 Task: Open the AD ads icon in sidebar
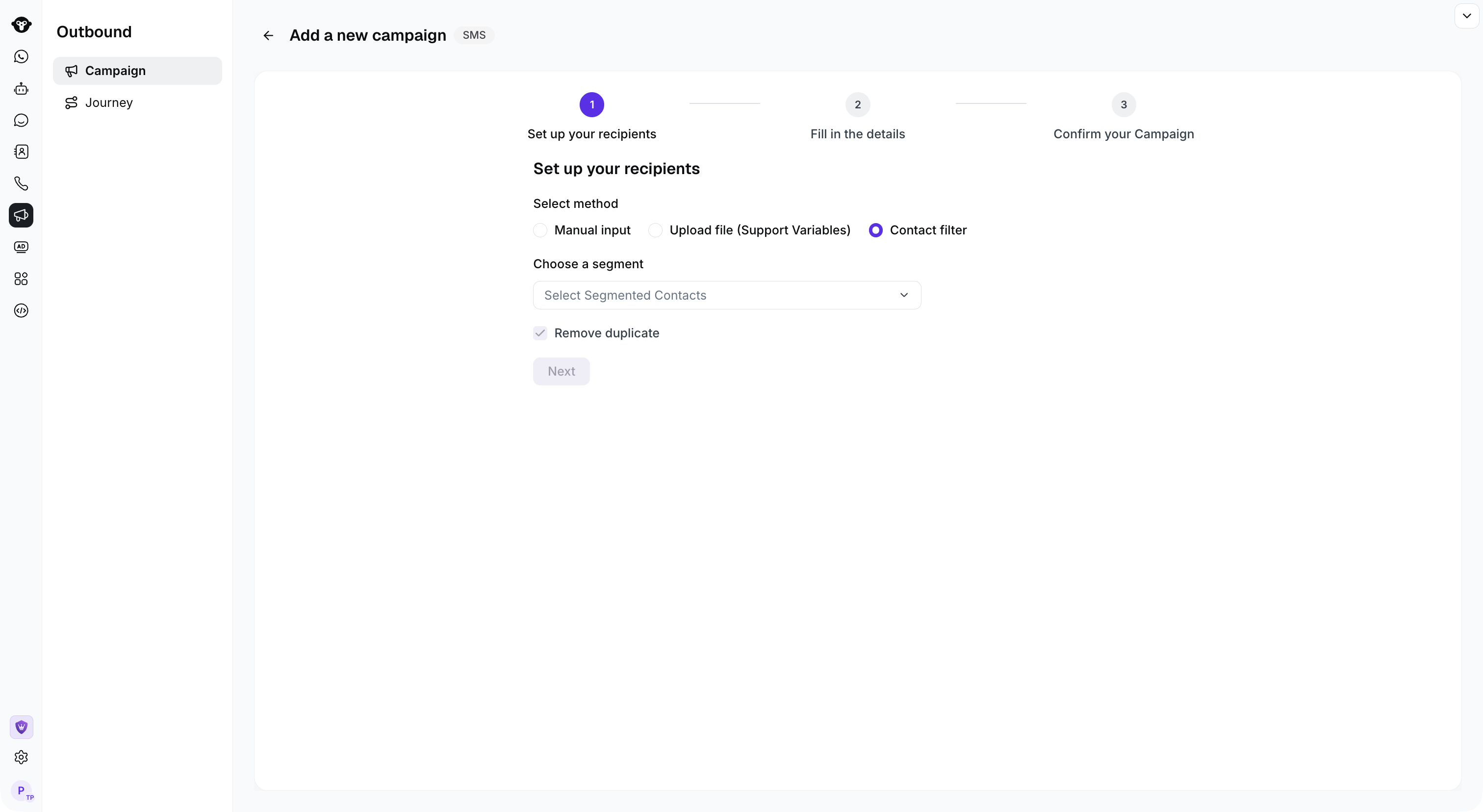tap(21, 247)
